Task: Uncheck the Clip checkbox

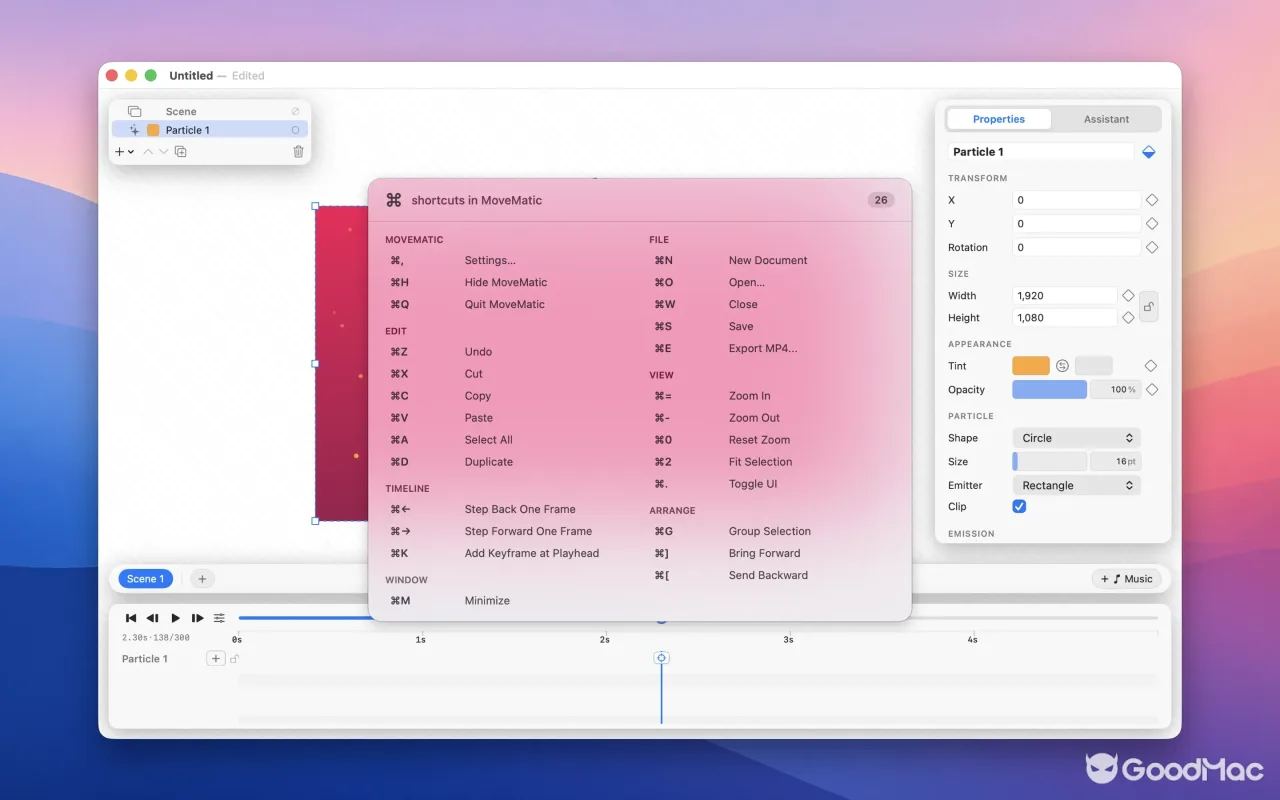Action: [1020, 507]
